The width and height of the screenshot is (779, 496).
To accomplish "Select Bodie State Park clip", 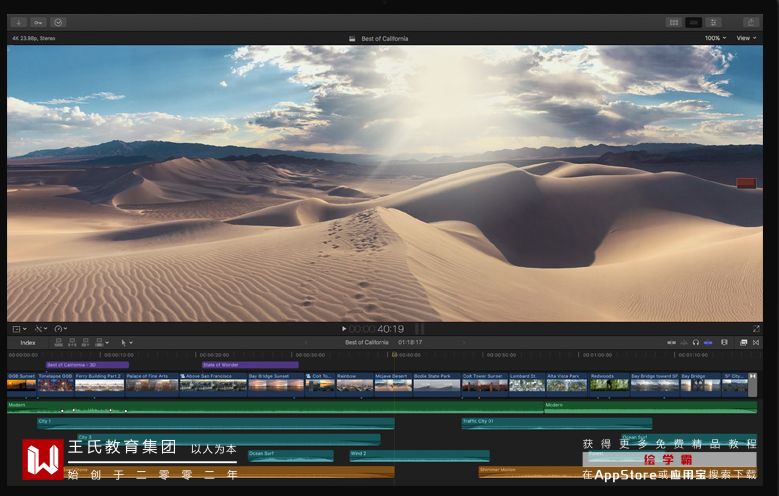I will 437,383.
